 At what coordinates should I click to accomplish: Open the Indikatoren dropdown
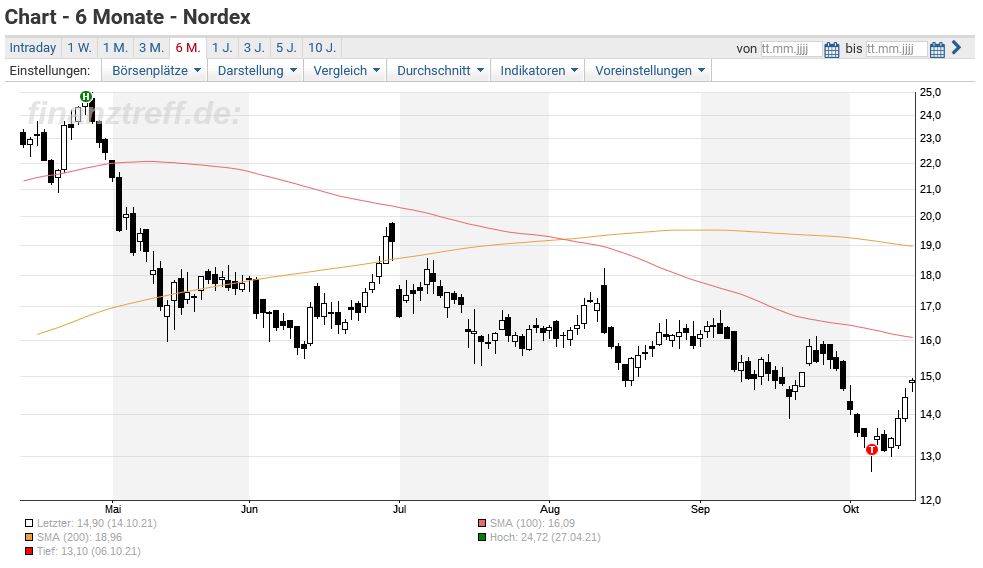pyautogui.click(x=539, y=71)
